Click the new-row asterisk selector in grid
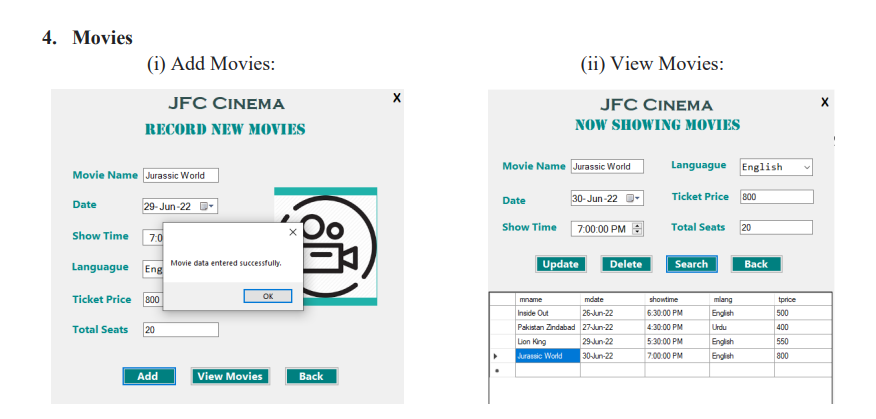This screenshot has height=419, width=876. click(502, 370)
